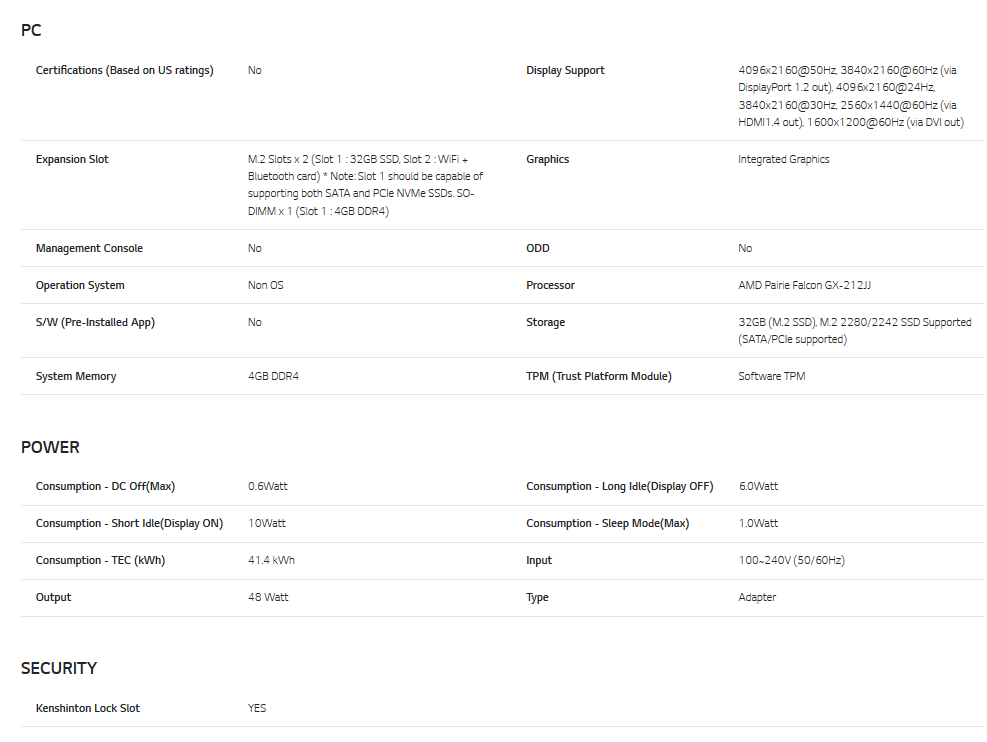Select the Operation System label
Viewport: 987px width, 742px height.
[80, 286]
